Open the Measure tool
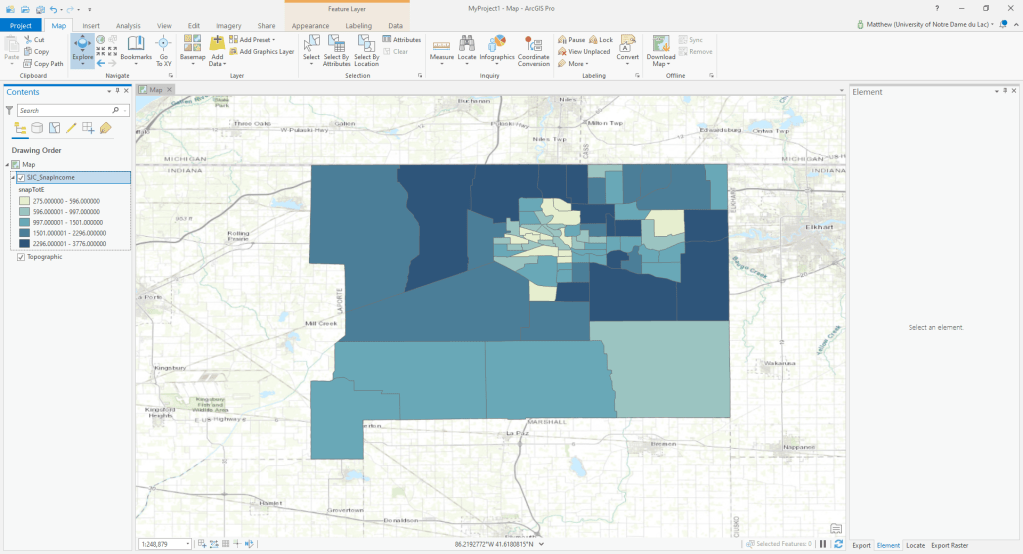 pos(441,48)
